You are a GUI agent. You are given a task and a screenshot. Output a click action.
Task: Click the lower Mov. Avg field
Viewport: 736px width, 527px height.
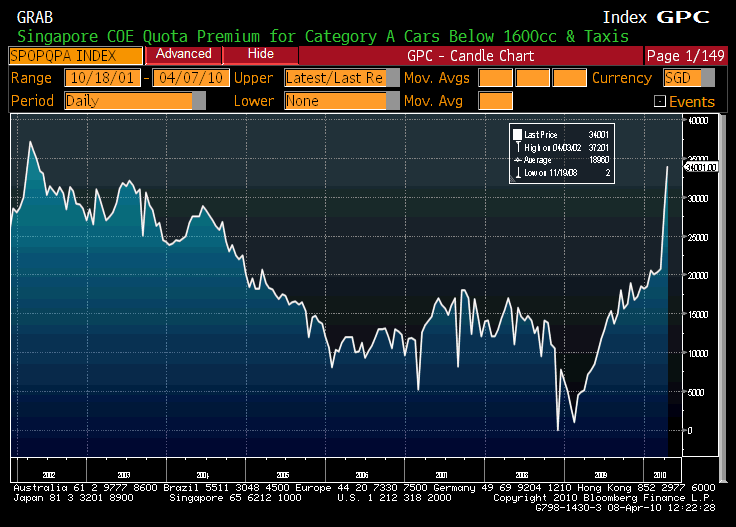coord(495,101)
